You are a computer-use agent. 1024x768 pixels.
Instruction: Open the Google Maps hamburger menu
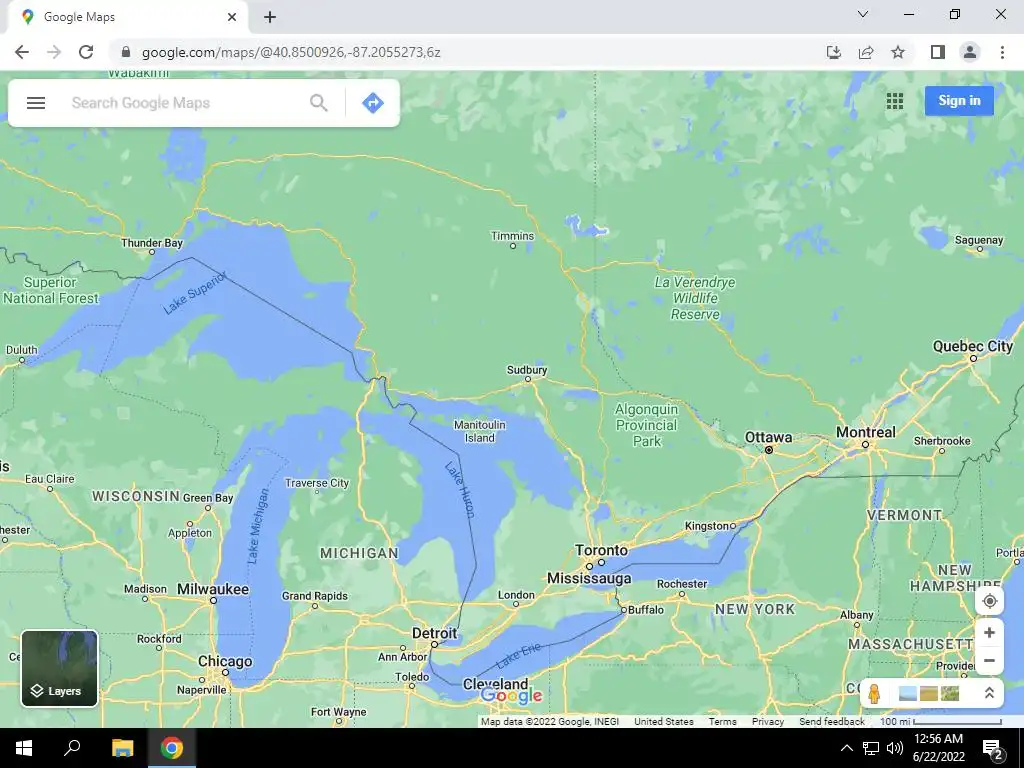point(36,103)
